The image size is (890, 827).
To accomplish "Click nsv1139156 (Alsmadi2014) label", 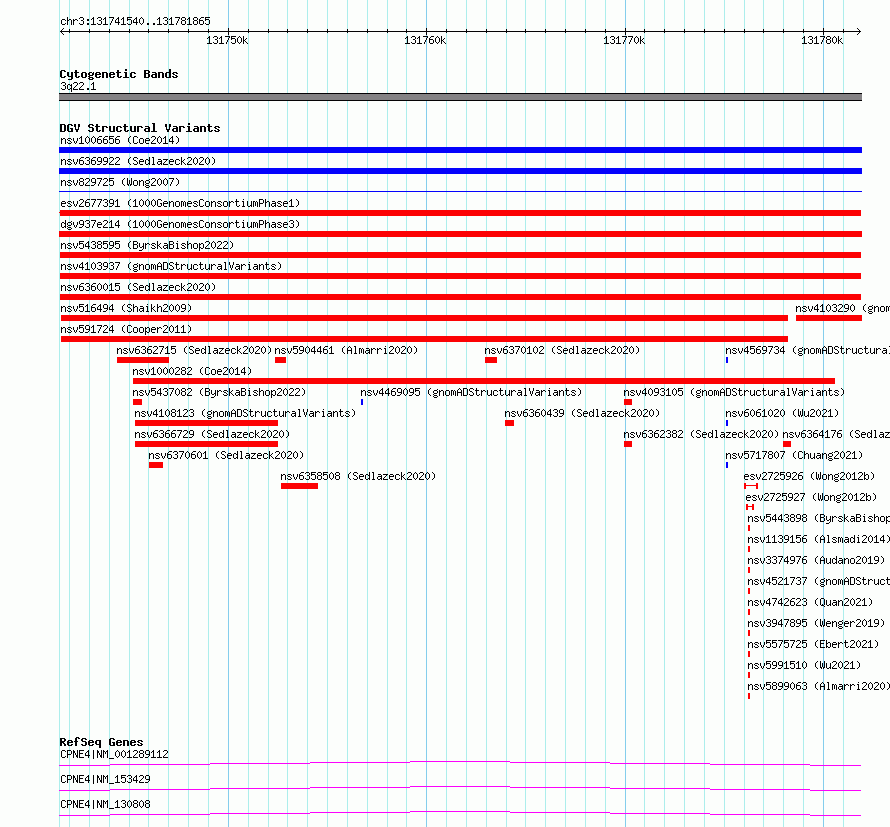I will coord(818,539).
